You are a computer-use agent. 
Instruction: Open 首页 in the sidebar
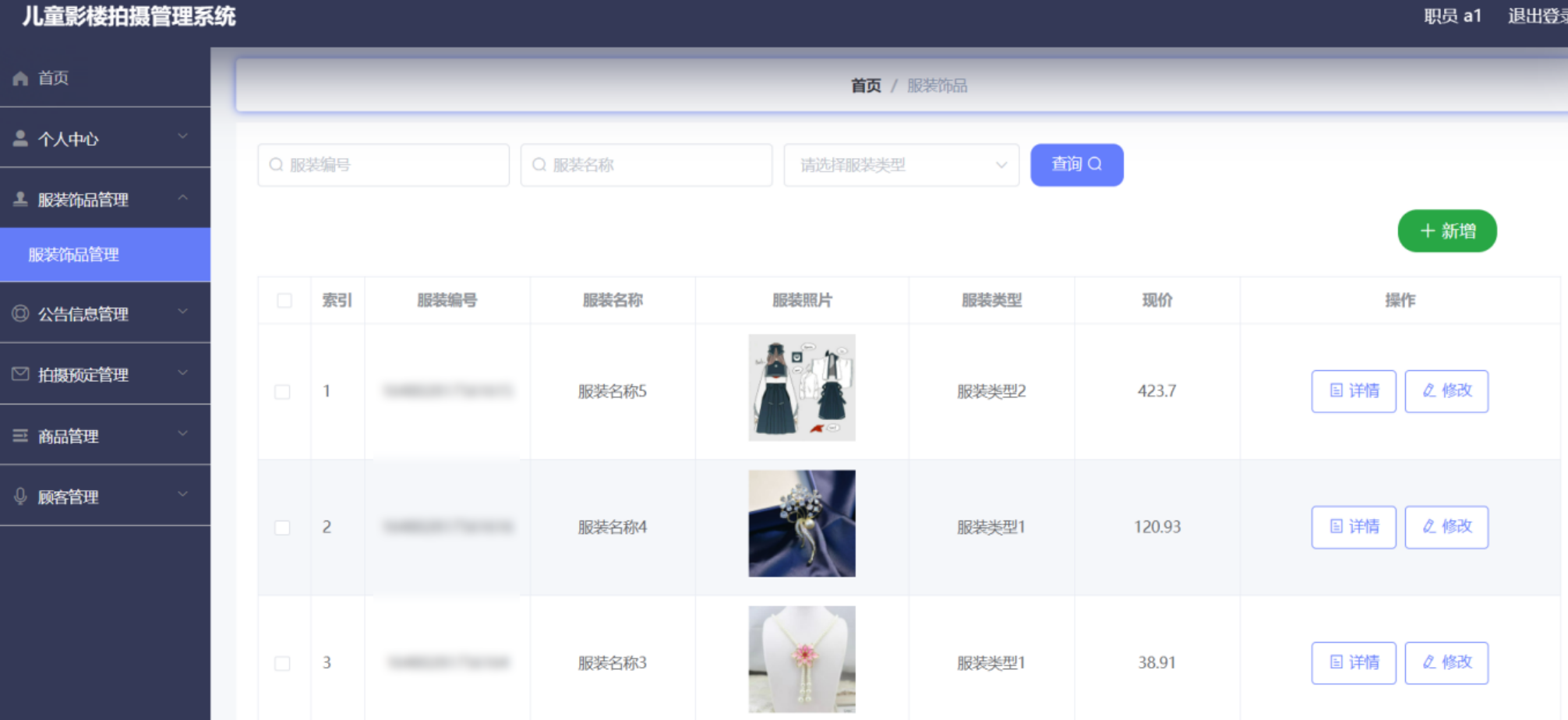coord(105,78)
